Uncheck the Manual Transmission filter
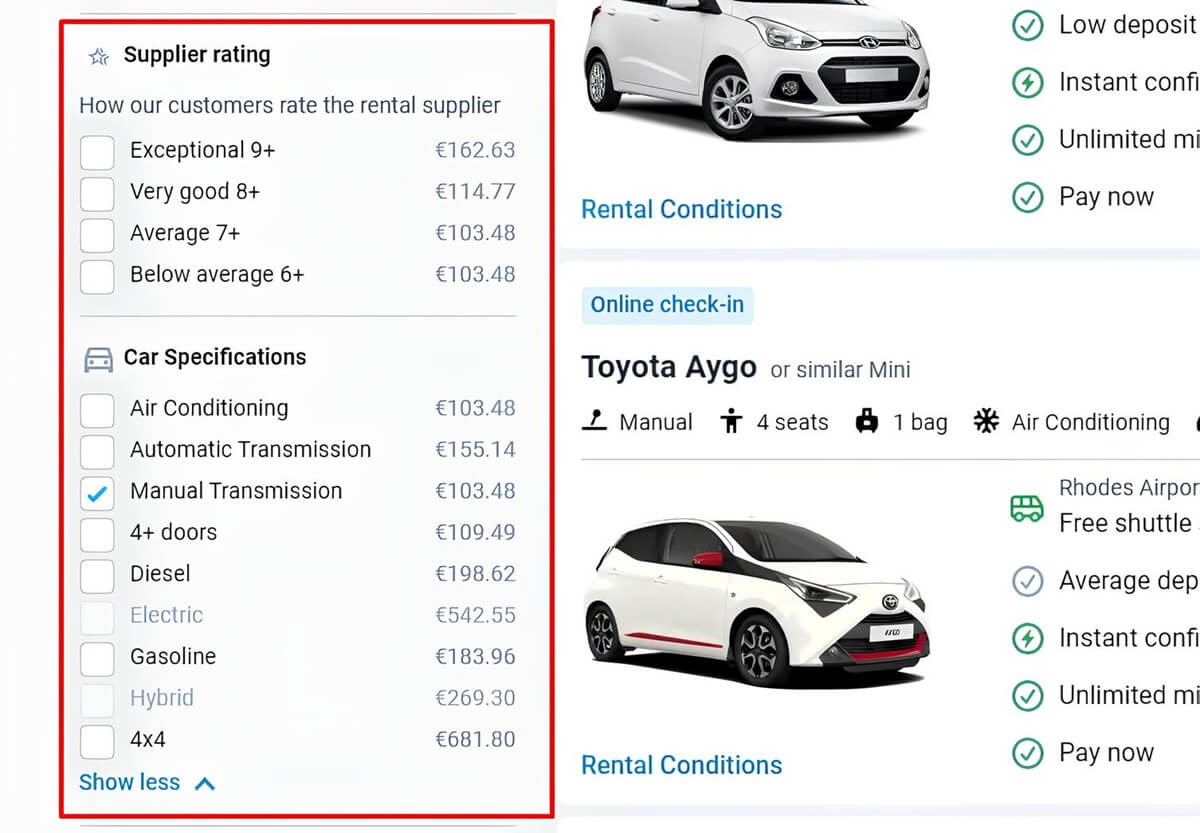1200x833 pixels. pos(97,492)
